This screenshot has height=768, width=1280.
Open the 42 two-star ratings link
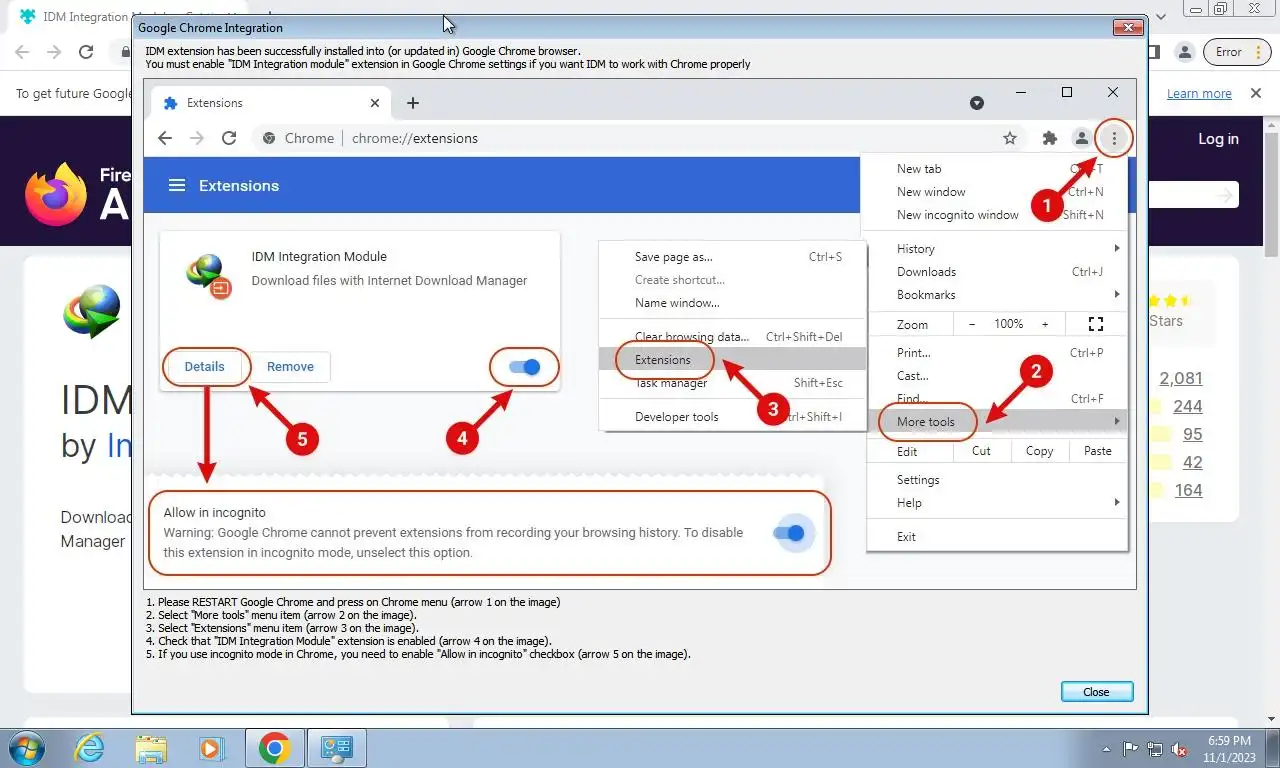(1193, 462)
